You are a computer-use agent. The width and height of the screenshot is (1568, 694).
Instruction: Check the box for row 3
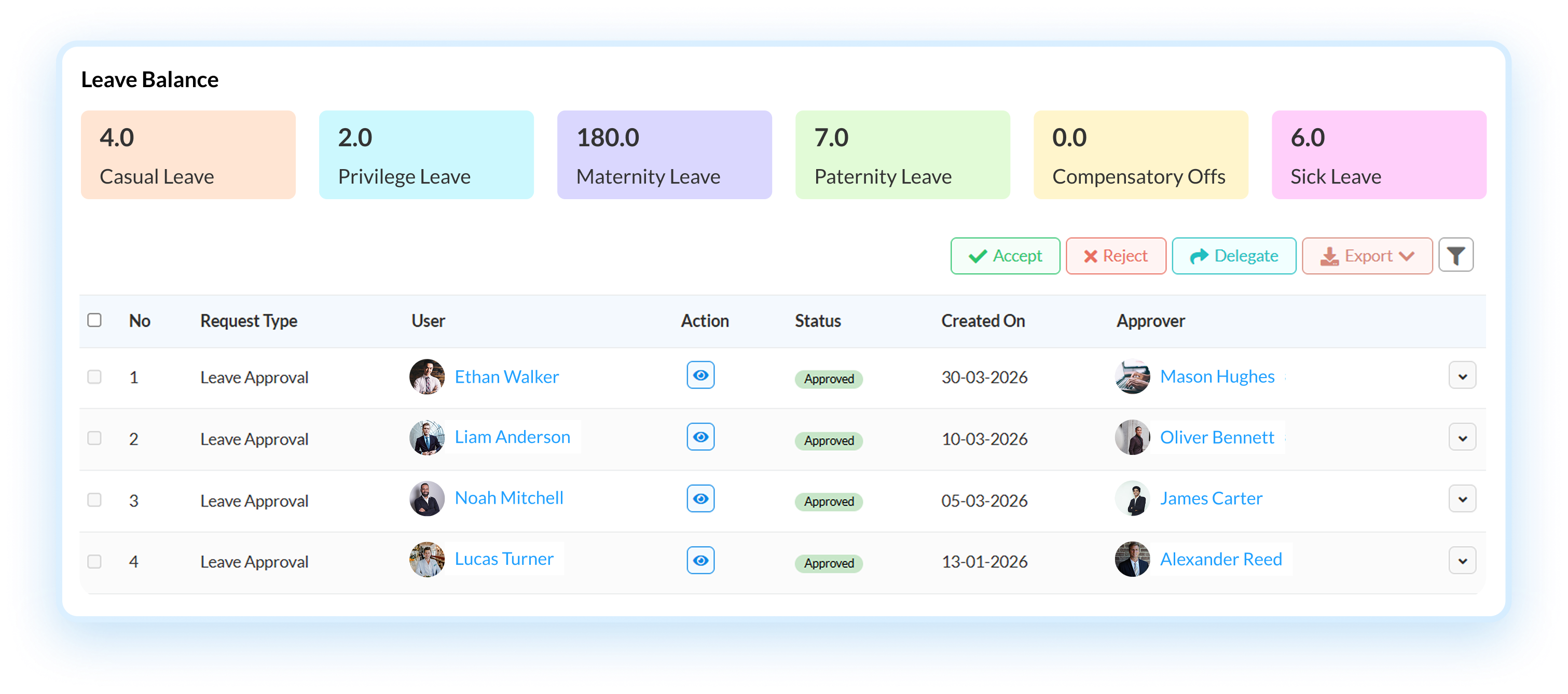tap(94, 500)
